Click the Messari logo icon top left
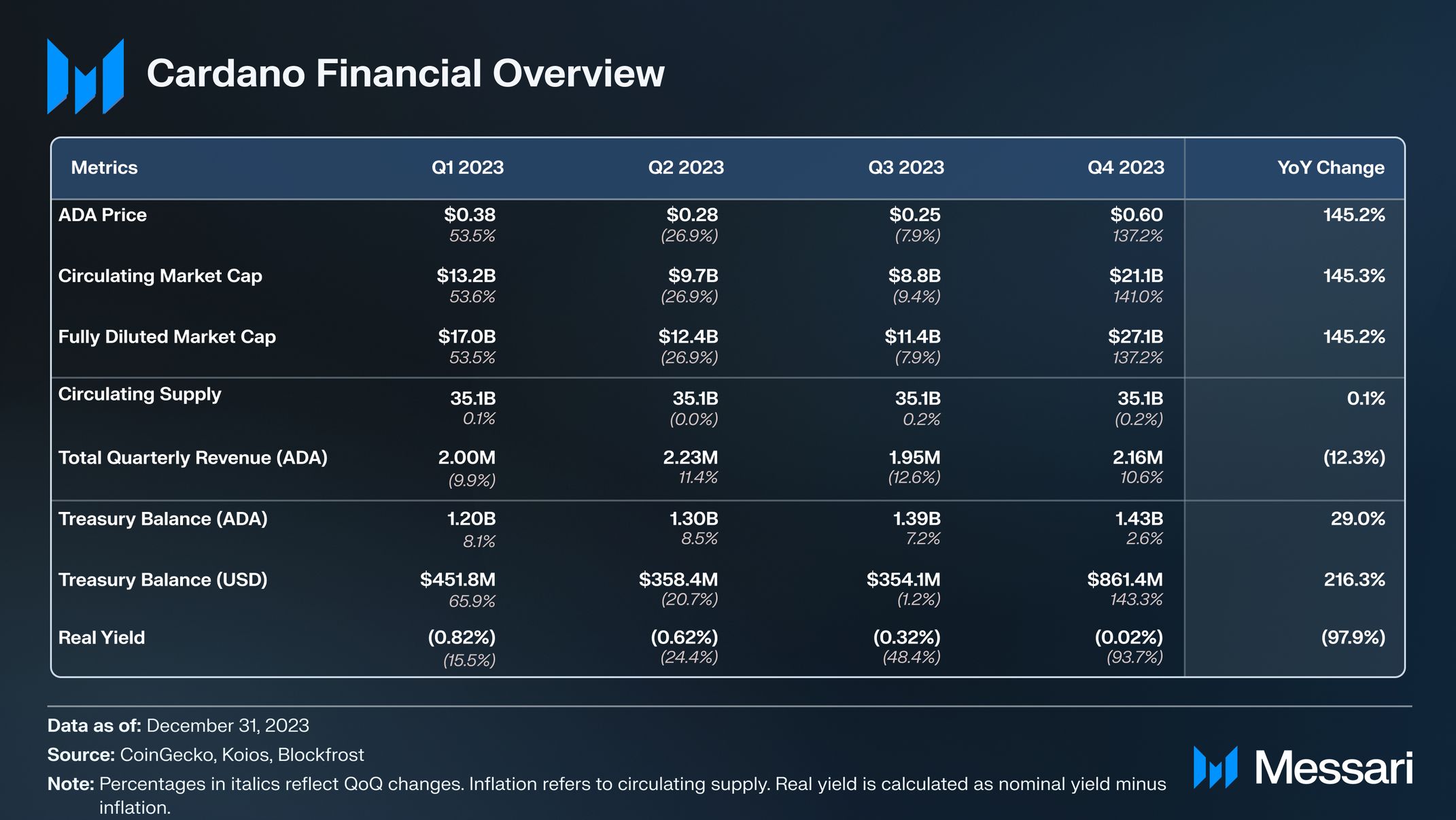Image resolution: width=1456 pixels, height=820 pixels. coord(85,76)
